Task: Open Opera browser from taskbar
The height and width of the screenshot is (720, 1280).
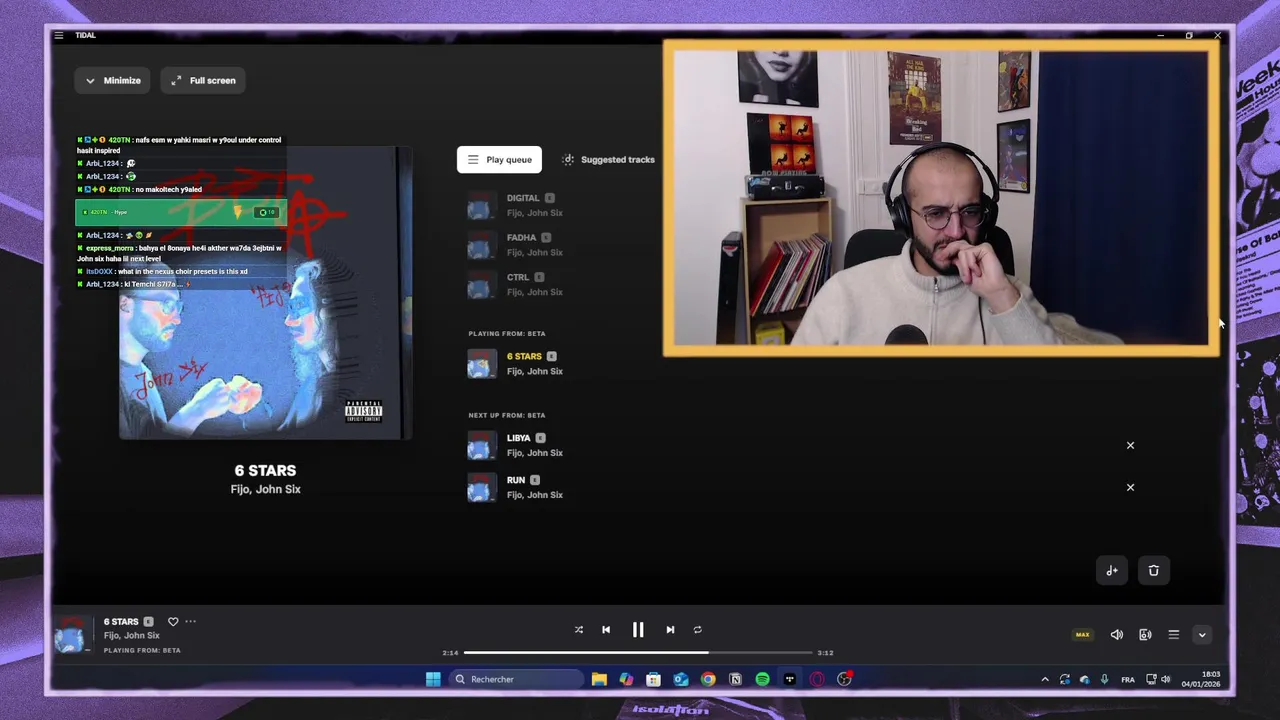Action: (x=817, y=679)
